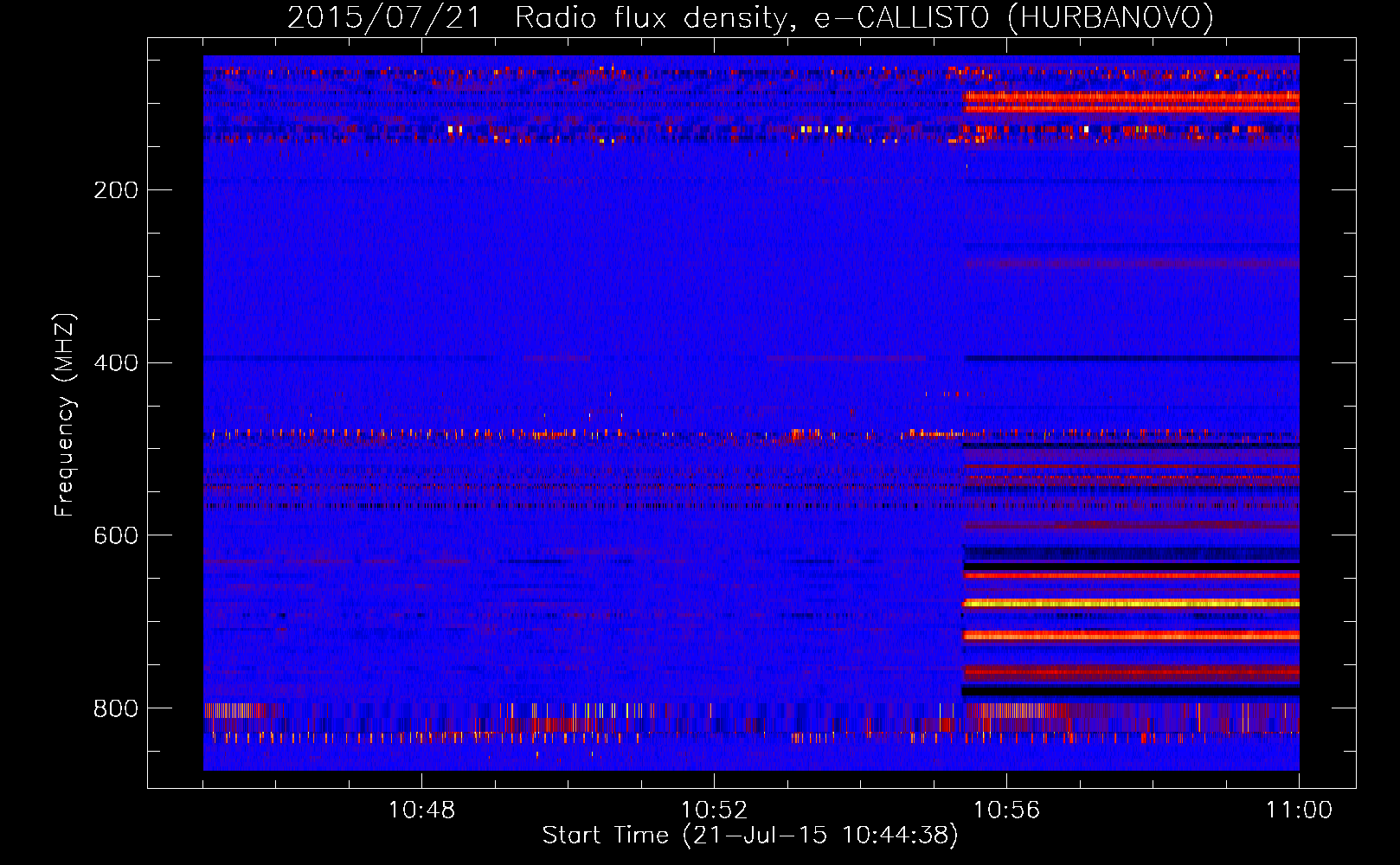This screenshot has height=865, width=1400.
Task: Click the 600 frequency tick label
Action: coord(116,536)
